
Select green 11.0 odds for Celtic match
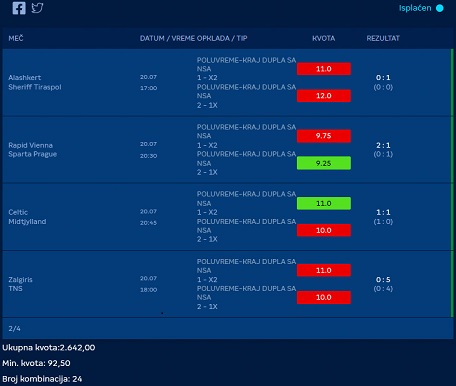tap(324, 203)
